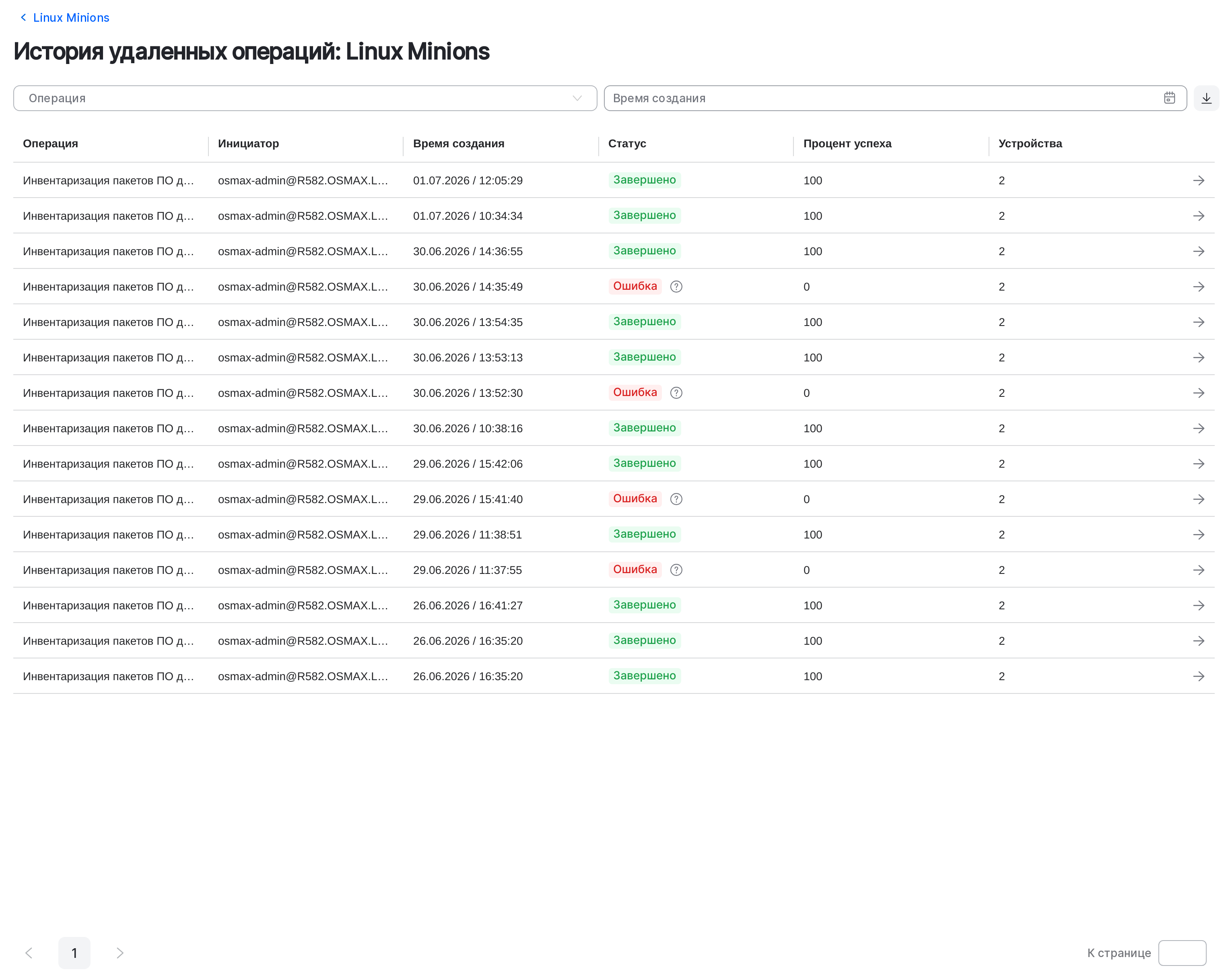Click timestamp 26.06.2026 / 16:41:27
Viewport: 1230px width, 980px height.
tap(468, 605)
